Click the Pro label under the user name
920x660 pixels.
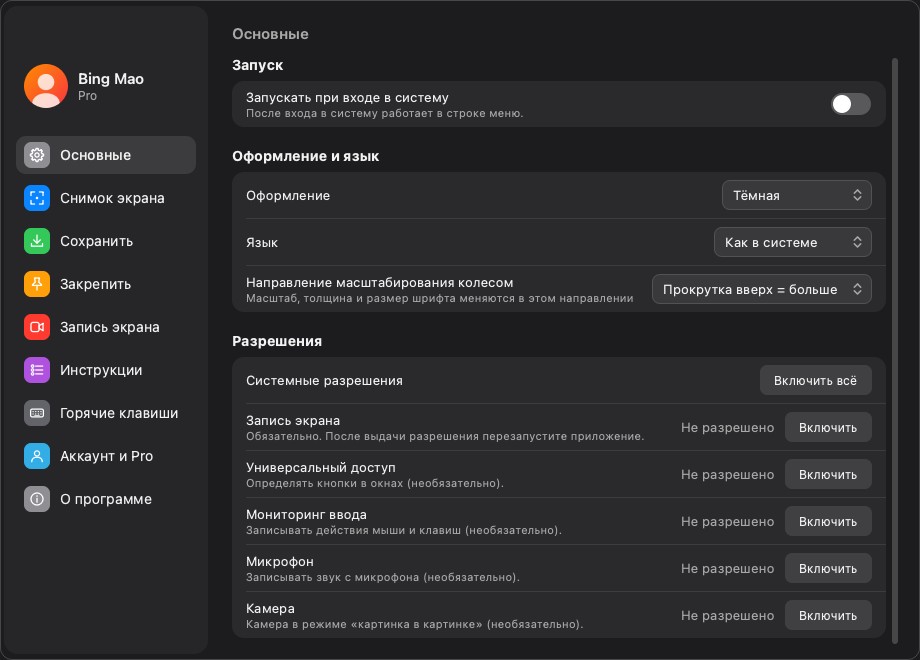click(87, 96)
